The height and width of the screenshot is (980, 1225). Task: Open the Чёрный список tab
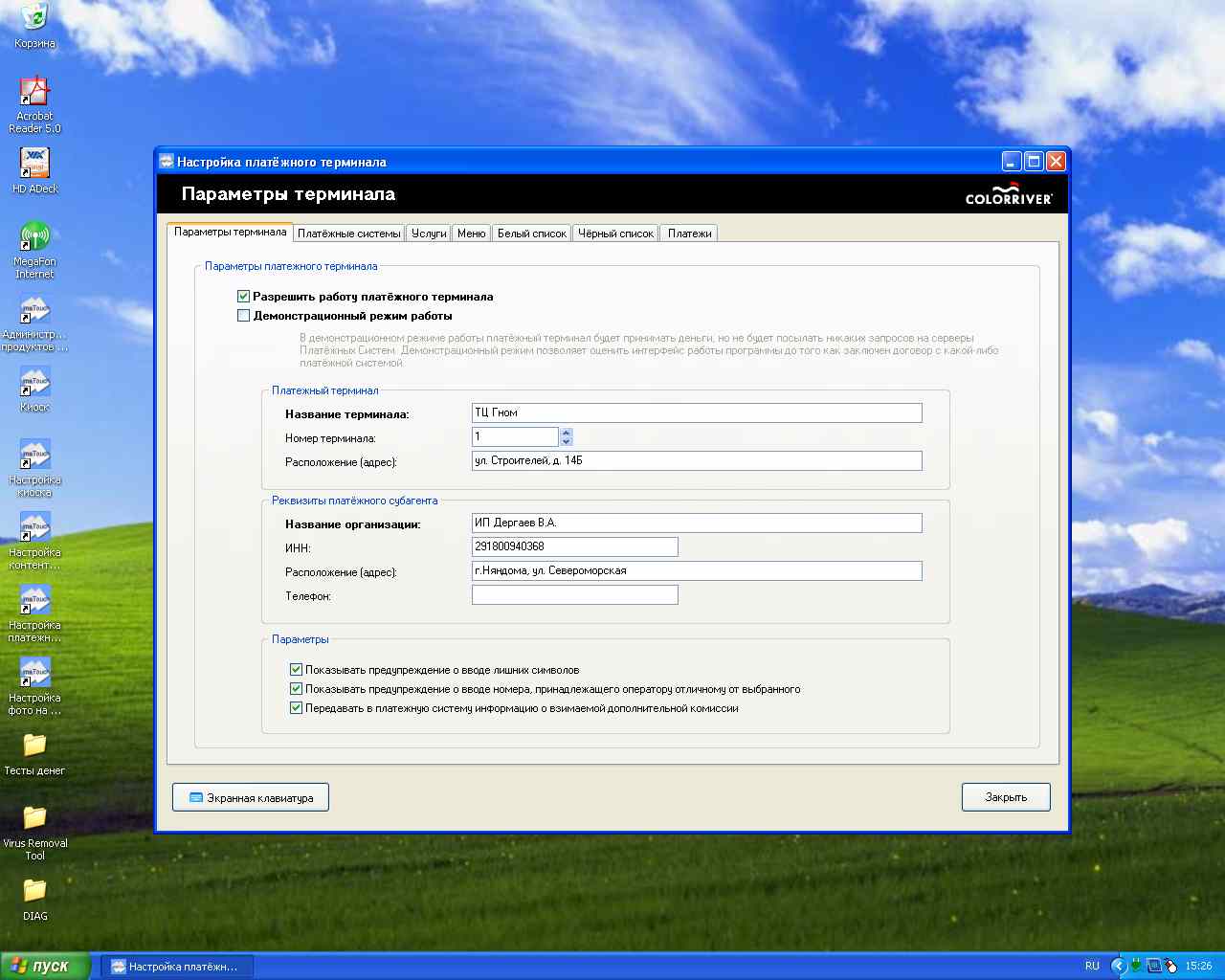[x=615, y=234]
